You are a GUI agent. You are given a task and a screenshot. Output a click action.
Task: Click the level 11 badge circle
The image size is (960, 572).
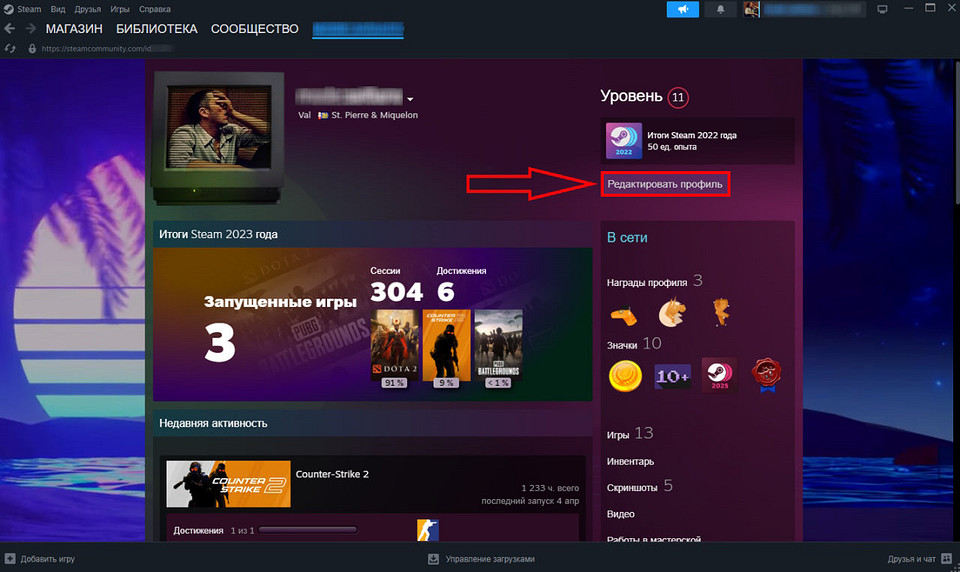[678, 97]
